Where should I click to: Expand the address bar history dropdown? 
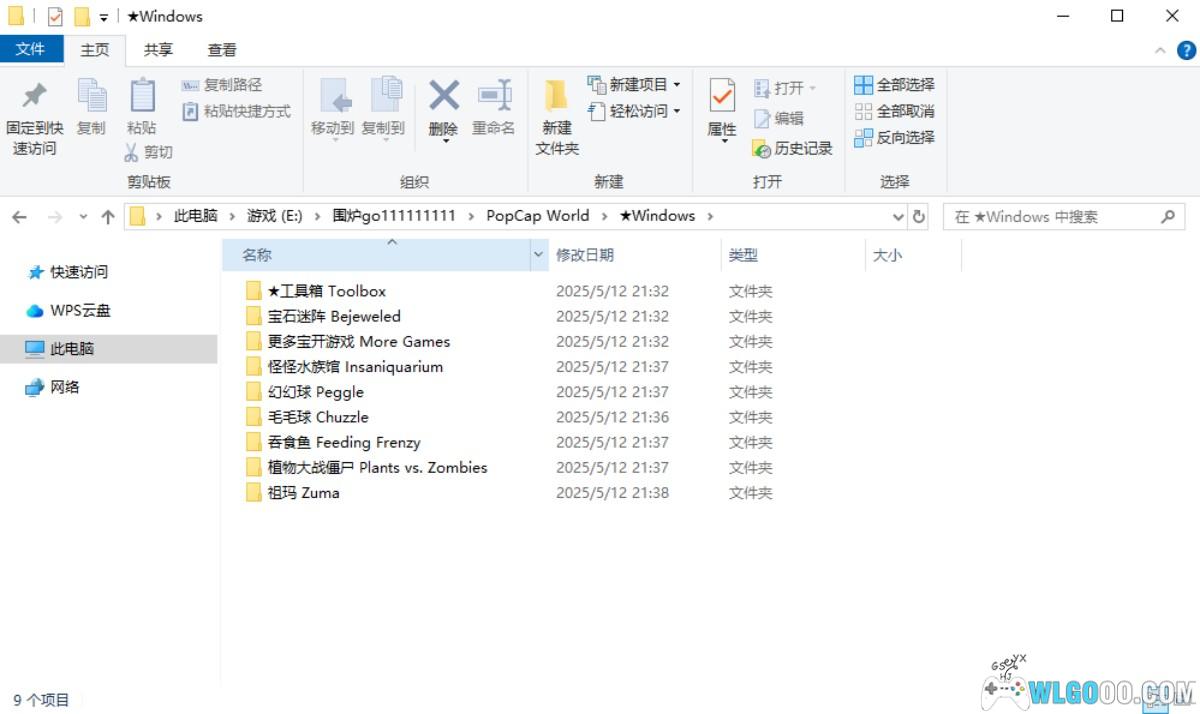[x=897, y=217]
